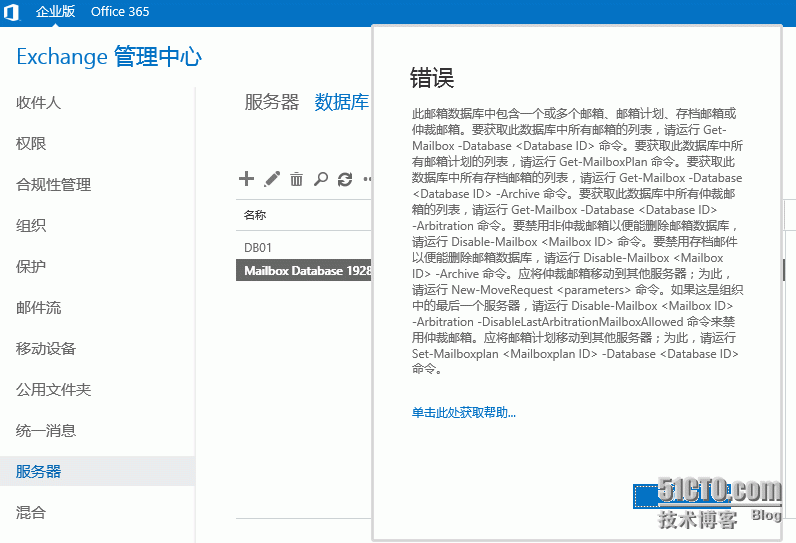Add a new mailbox database

click(246, 179)
